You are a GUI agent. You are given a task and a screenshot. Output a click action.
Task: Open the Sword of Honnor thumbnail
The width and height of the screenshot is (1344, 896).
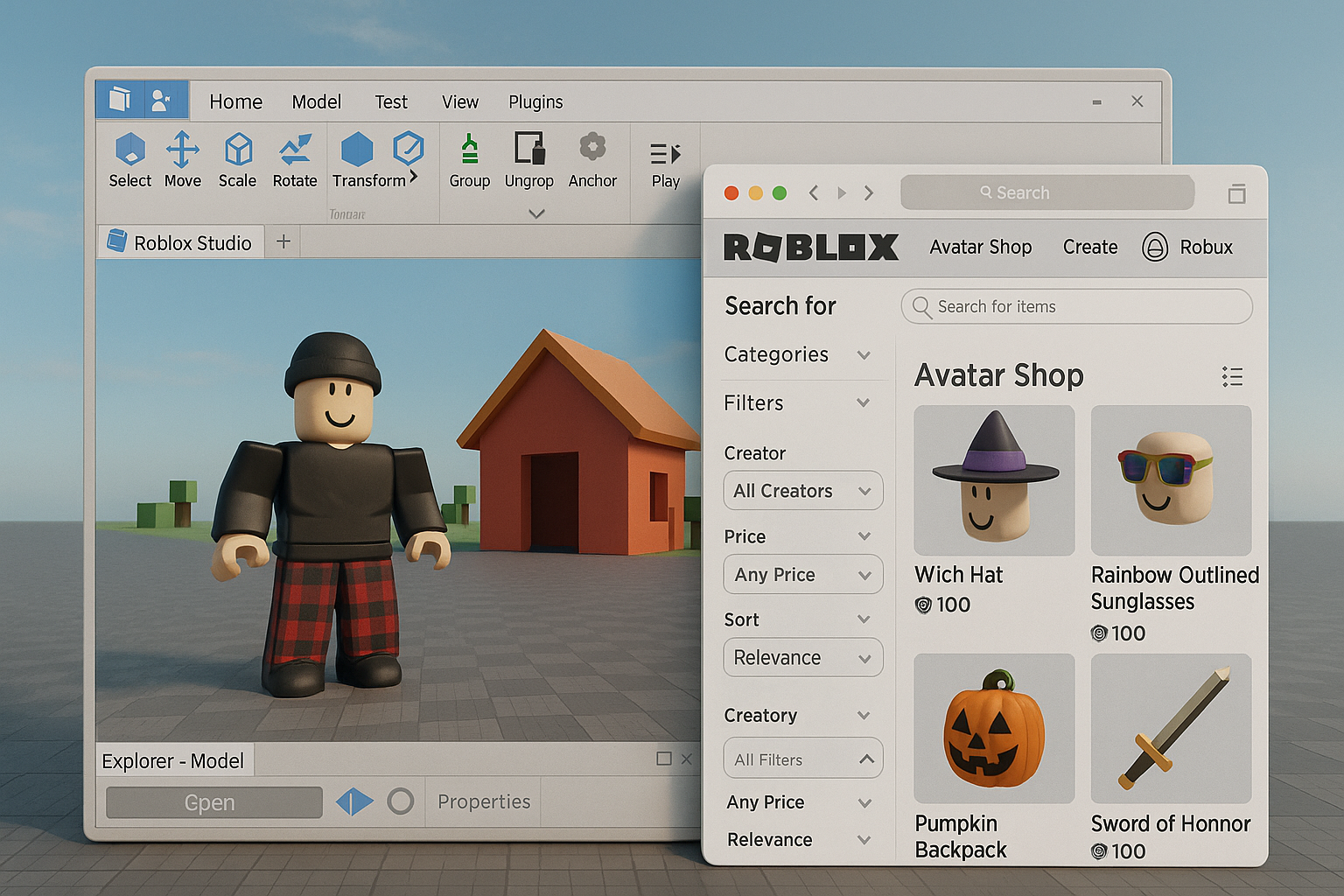point(1172,729)
